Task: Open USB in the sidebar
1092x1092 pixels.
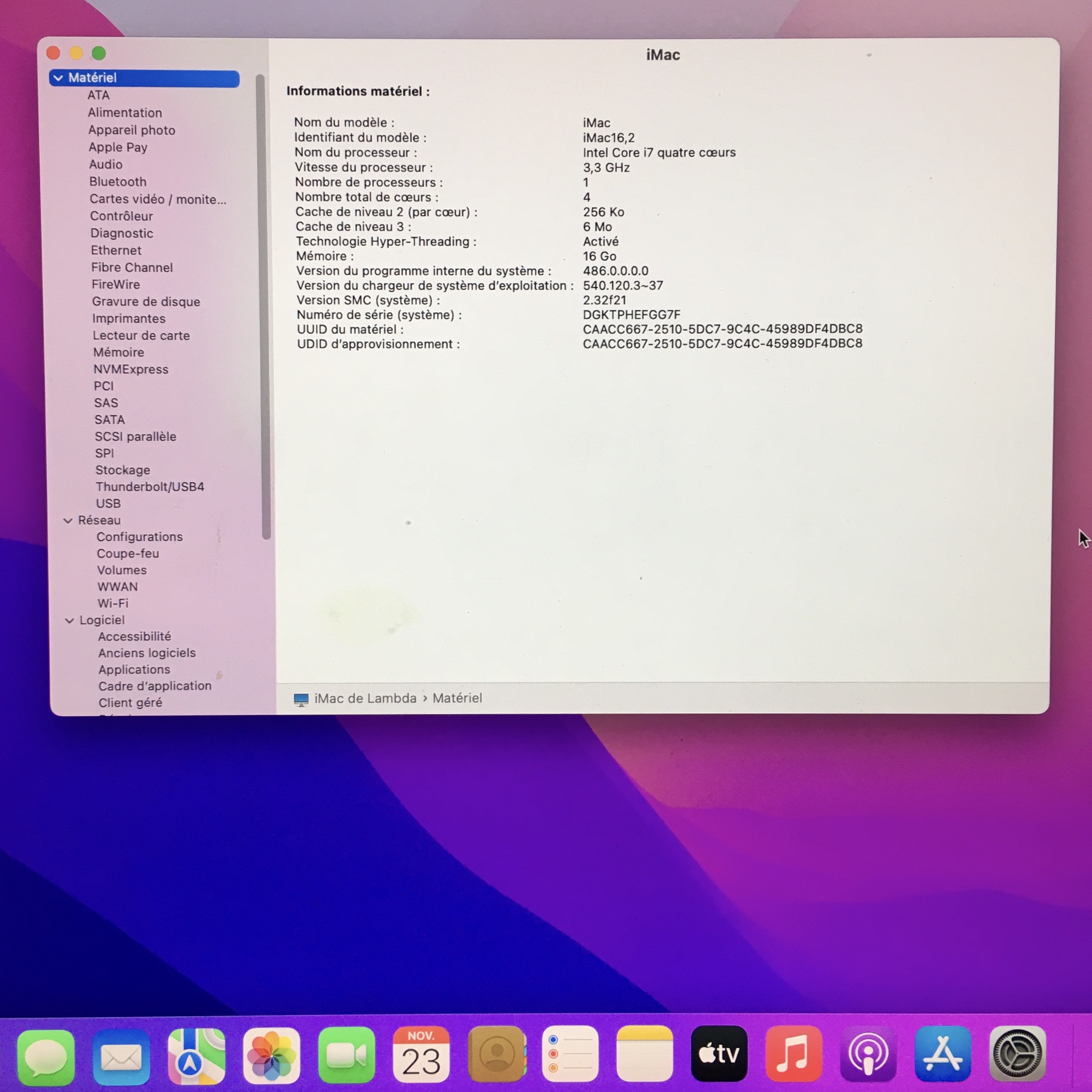Action: coord(109,504)
